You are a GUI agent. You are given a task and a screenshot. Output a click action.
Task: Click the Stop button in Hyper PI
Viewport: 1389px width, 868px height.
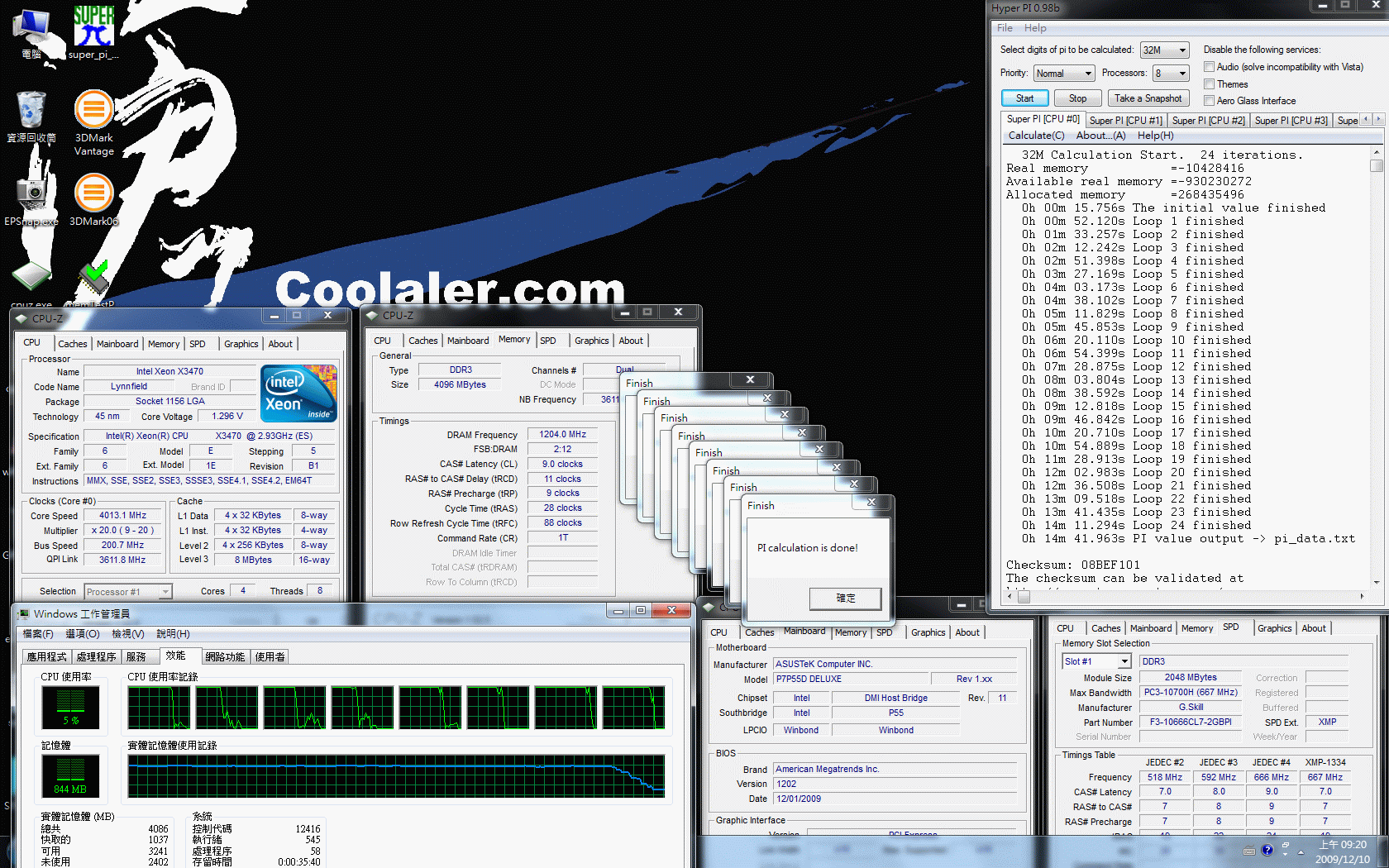[1077, 98]
